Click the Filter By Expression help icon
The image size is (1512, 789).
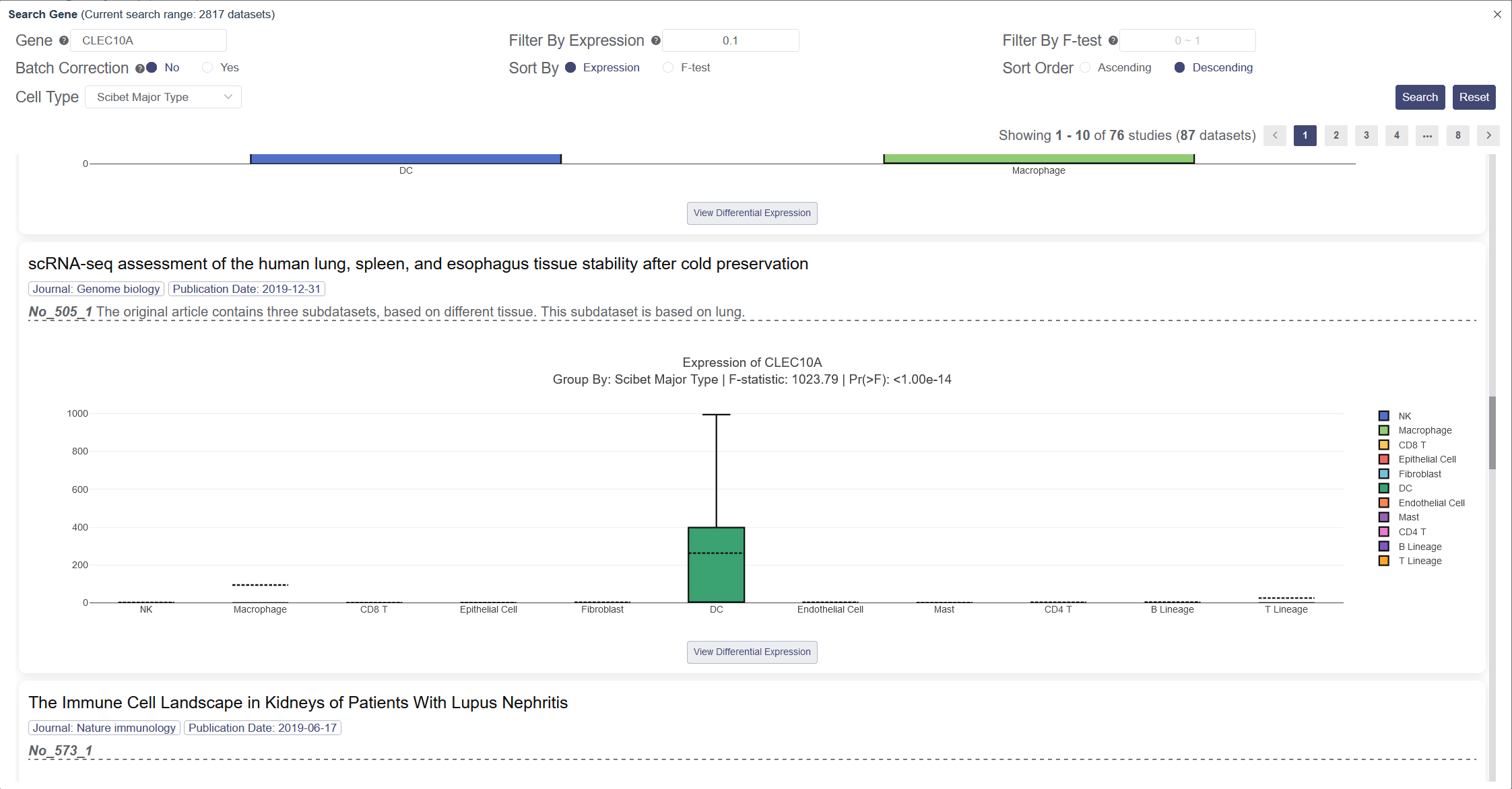pos(656,40)
